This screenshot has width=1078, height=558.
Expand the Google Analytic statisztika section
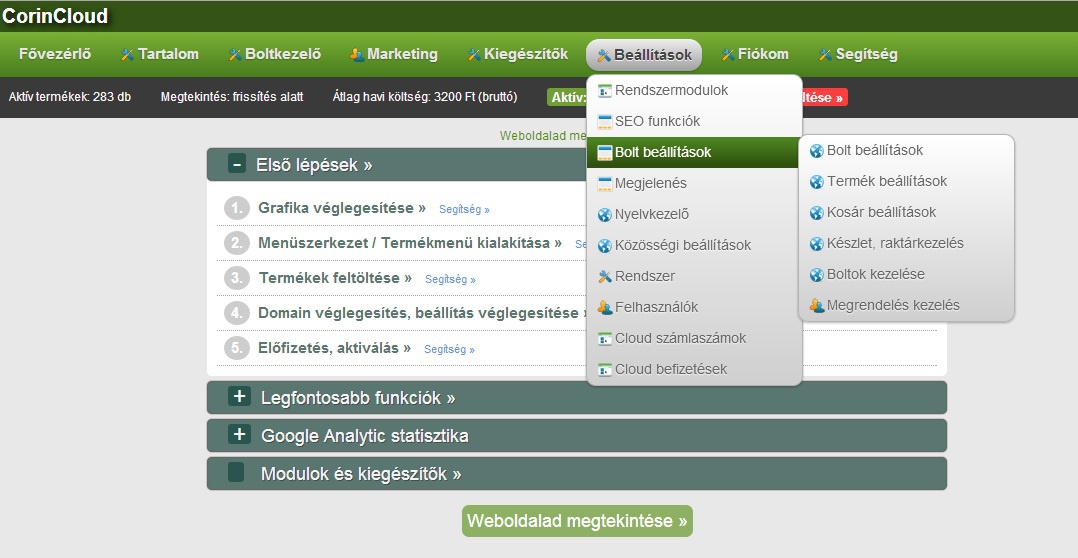tap(239, 434)
